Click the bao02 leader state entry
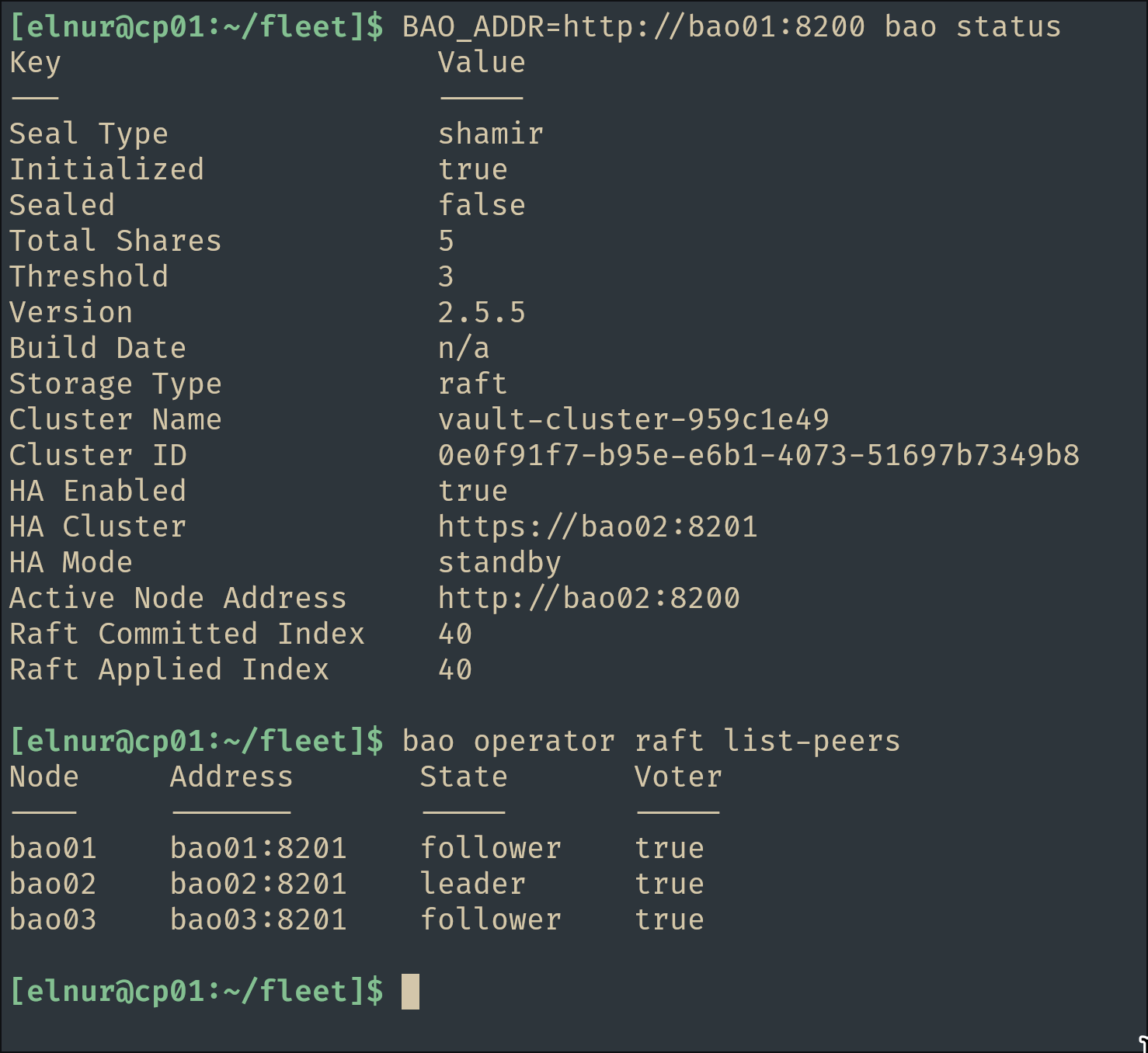Screen dimensions: 1148x1053 (473, 884)
